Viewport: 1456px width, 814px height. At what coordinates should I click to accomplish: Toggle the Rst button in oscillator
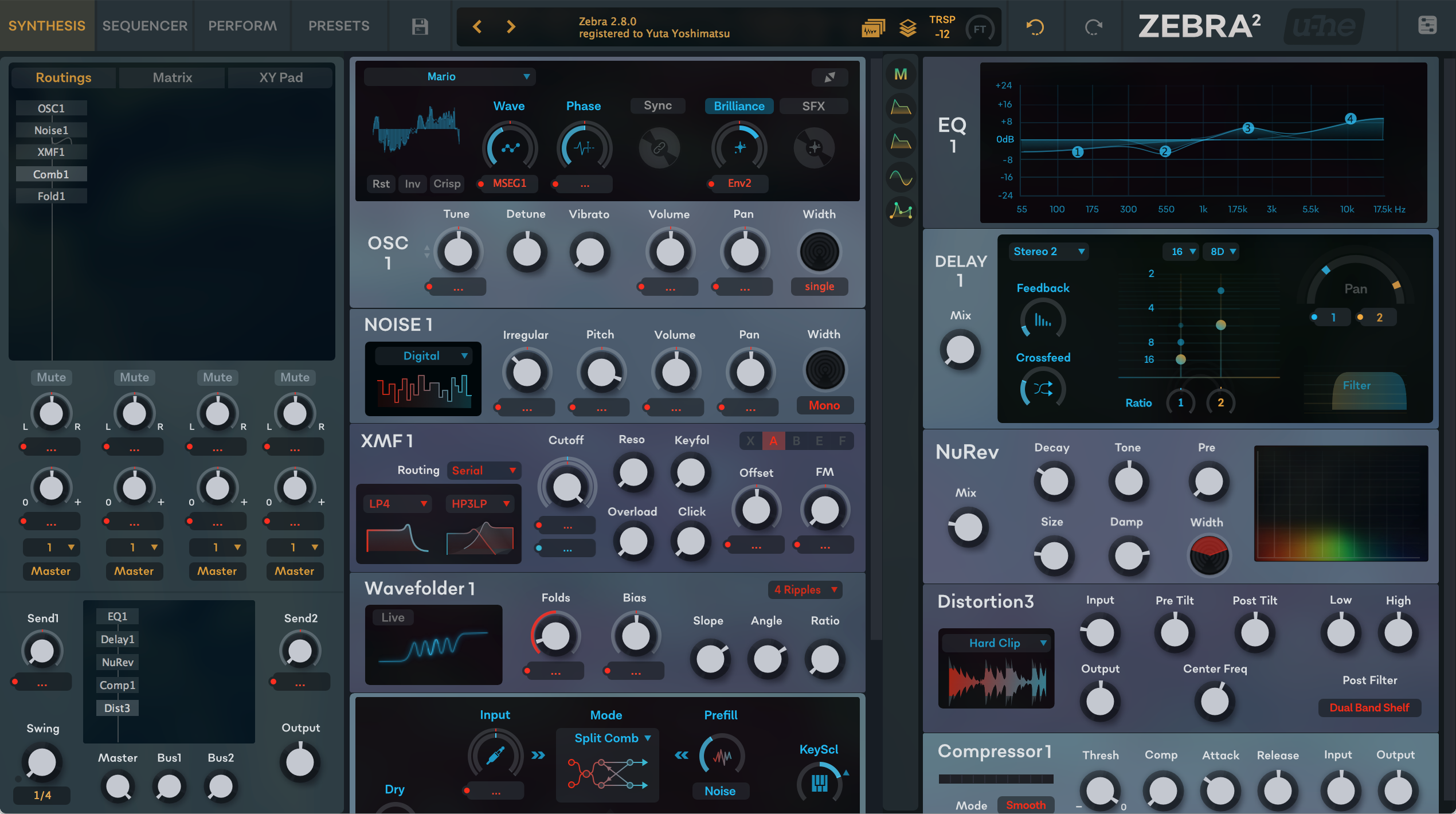click(x=381, y=183)
